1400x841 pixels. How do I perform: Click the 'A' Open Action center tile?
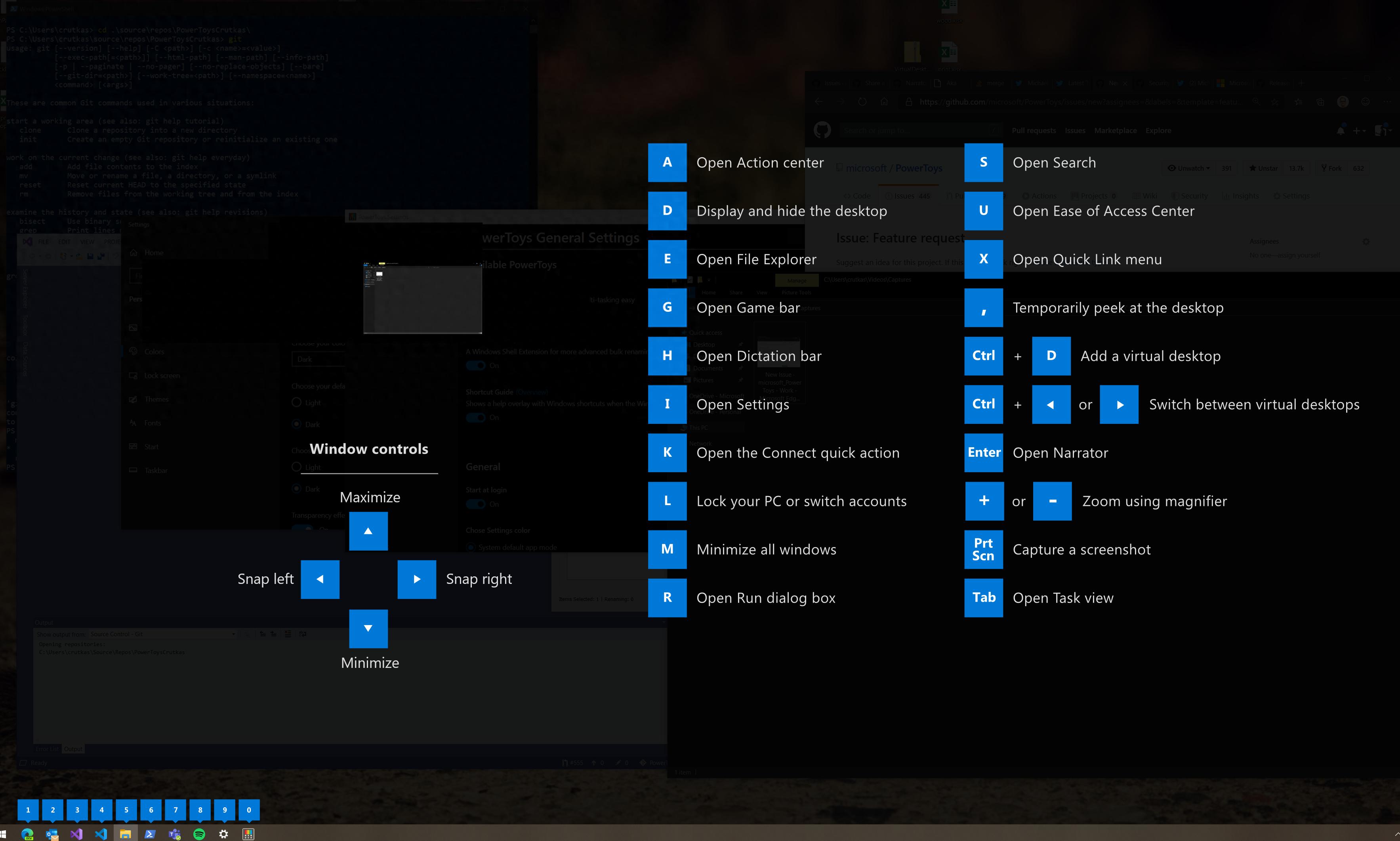tap(667, 163)
